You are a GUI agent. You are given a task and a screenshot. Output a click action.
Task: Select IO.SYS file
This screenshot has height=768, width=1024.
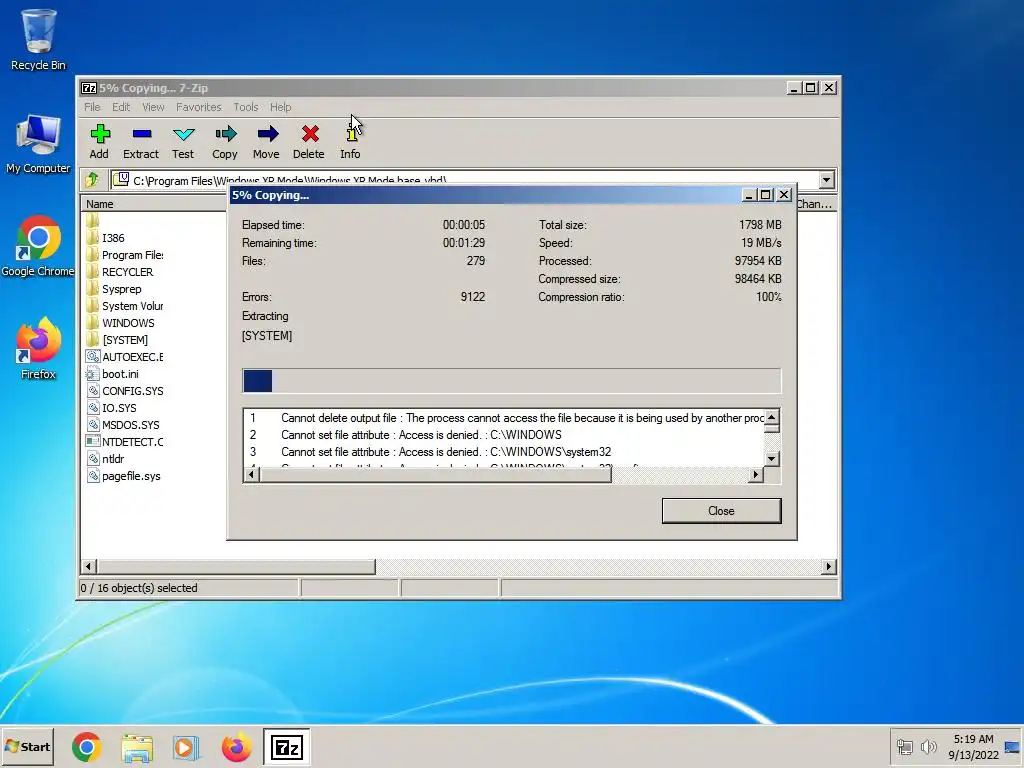coord(119,408)
